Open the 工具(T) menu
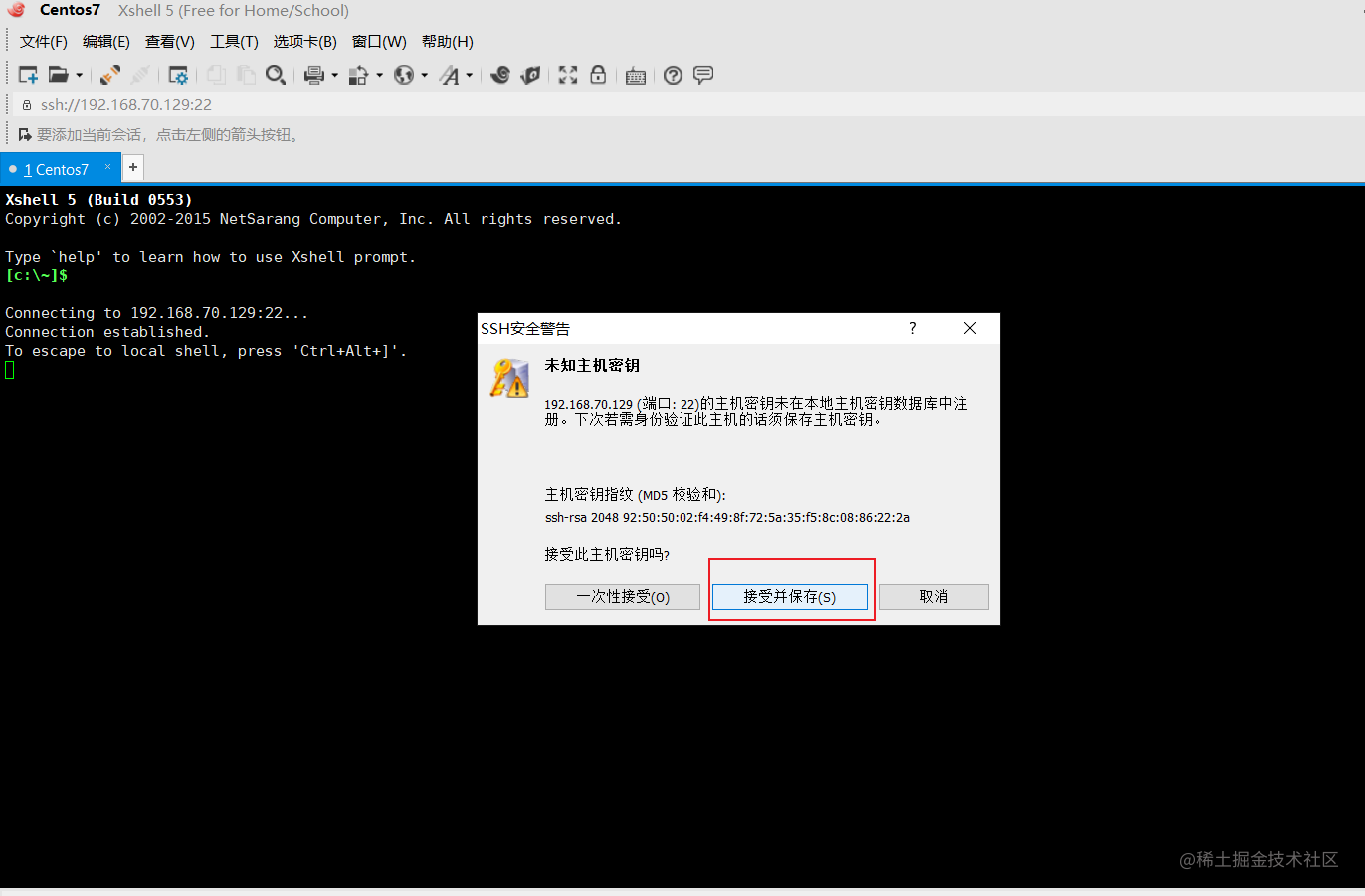 point(234,41)
